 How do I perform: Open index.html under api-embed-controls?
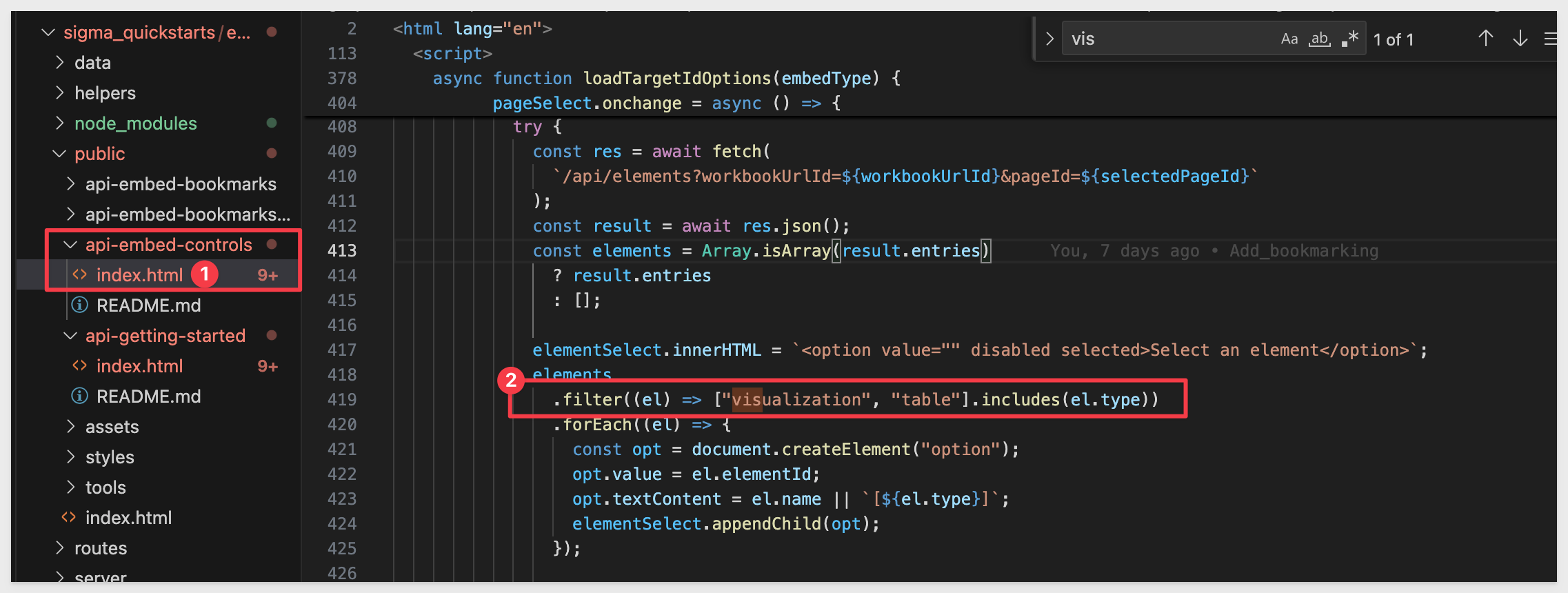pyautogui.click(x=139, y=275)
